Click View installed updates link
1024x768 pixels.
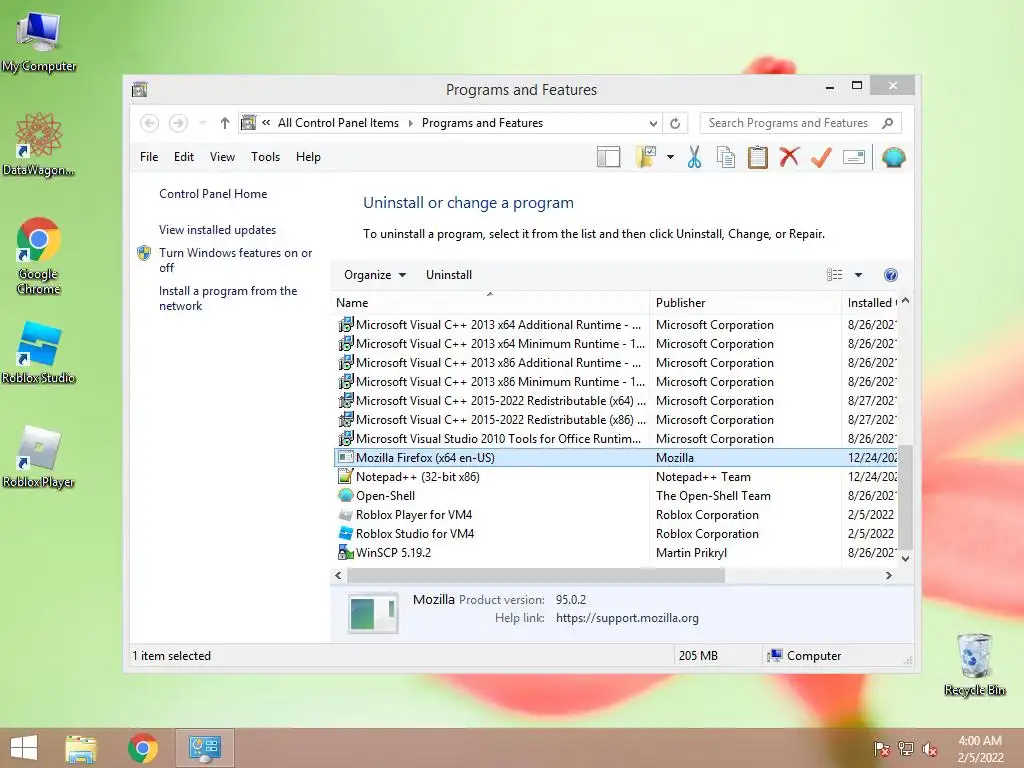[x=217, y=230]
